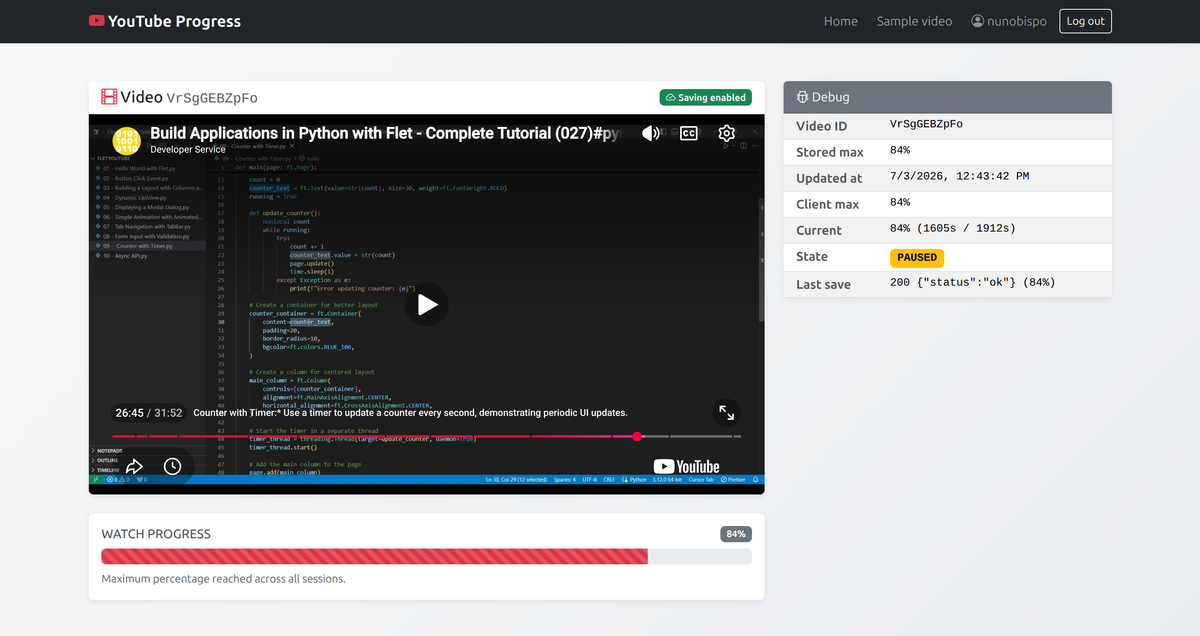Open the Developer Service channel avatar

coord(126,140)
